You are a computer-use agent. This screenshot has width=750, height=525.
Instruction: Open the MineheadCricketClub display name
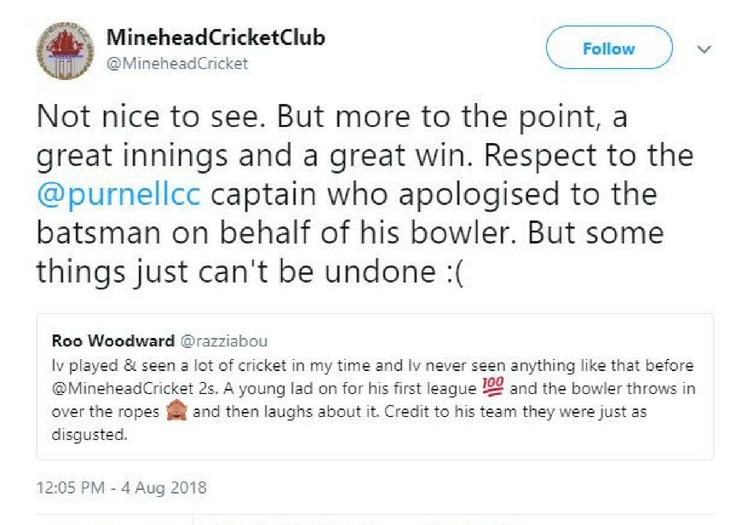215,38
